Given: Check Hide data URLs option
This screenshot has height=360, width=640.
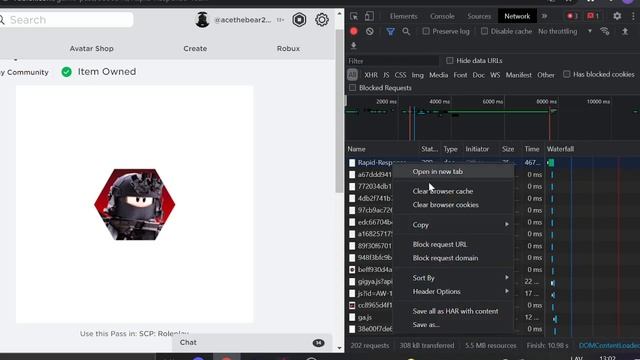Looking at the screenshot, I should coord(450,61).
